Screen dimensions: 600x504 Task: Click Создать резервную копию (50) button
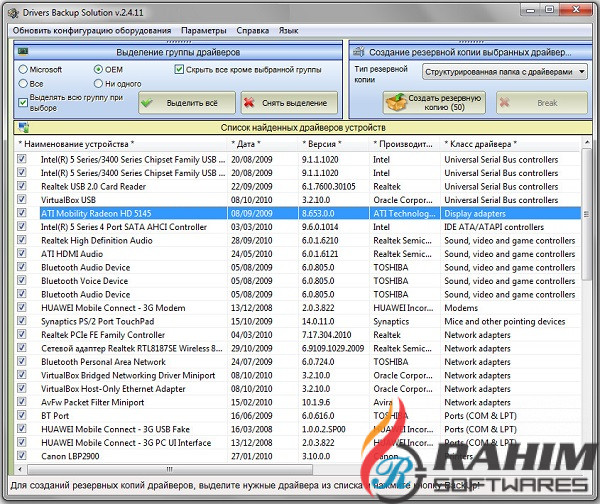[434, 103]
